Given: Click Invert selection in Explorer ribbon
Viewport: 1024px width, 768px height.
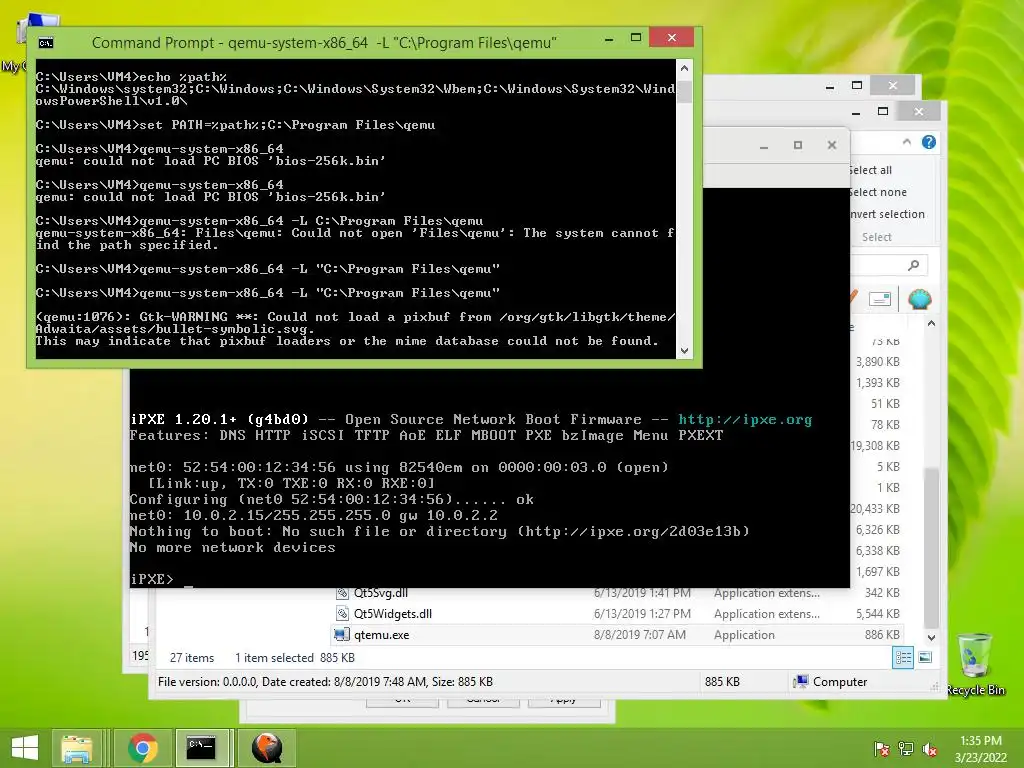Looking at the screenshot, I should click(887, 214).
